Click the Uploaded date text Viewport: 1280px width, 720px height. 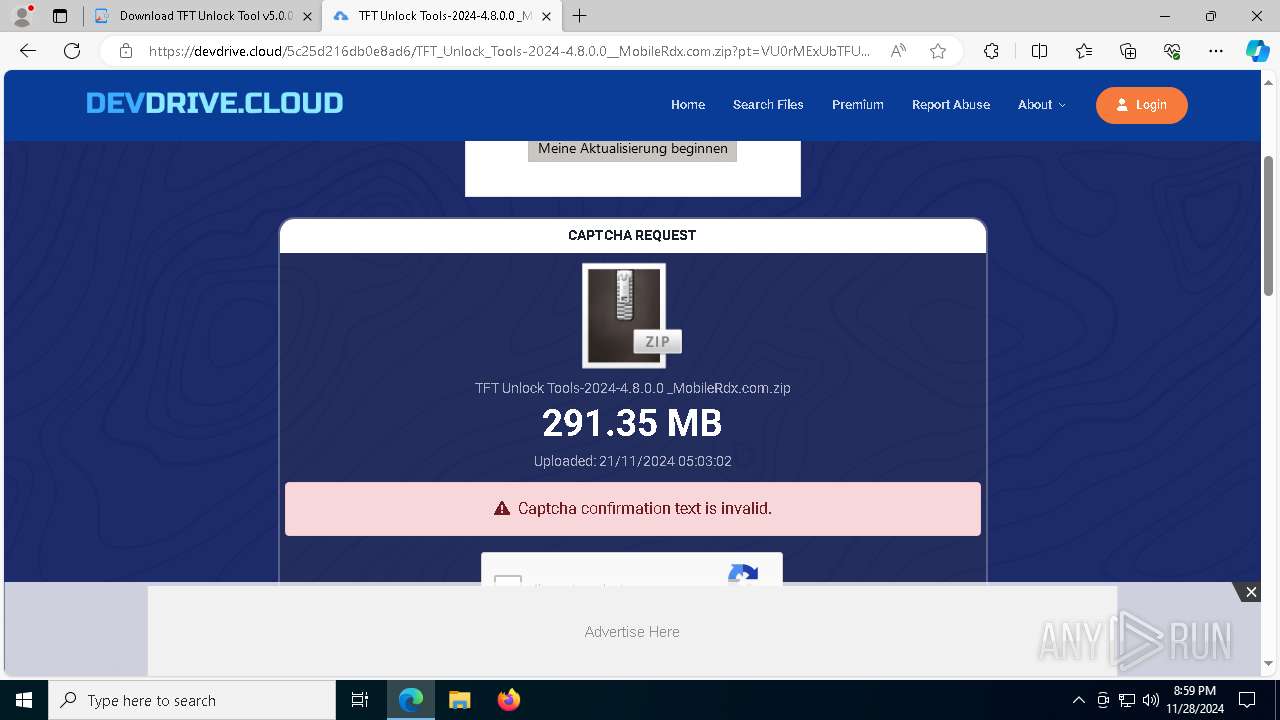click(x=633, y=461)
